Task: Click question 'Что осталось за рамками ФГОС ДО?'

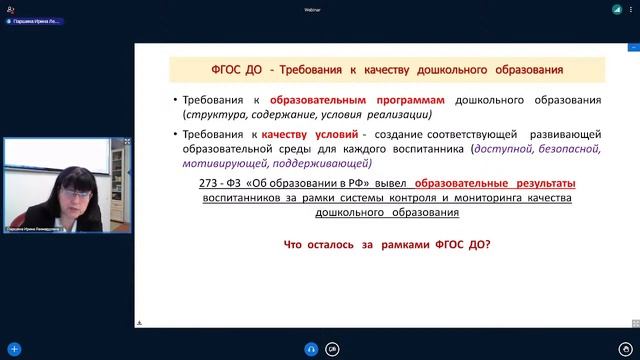Action: point(387,244)
